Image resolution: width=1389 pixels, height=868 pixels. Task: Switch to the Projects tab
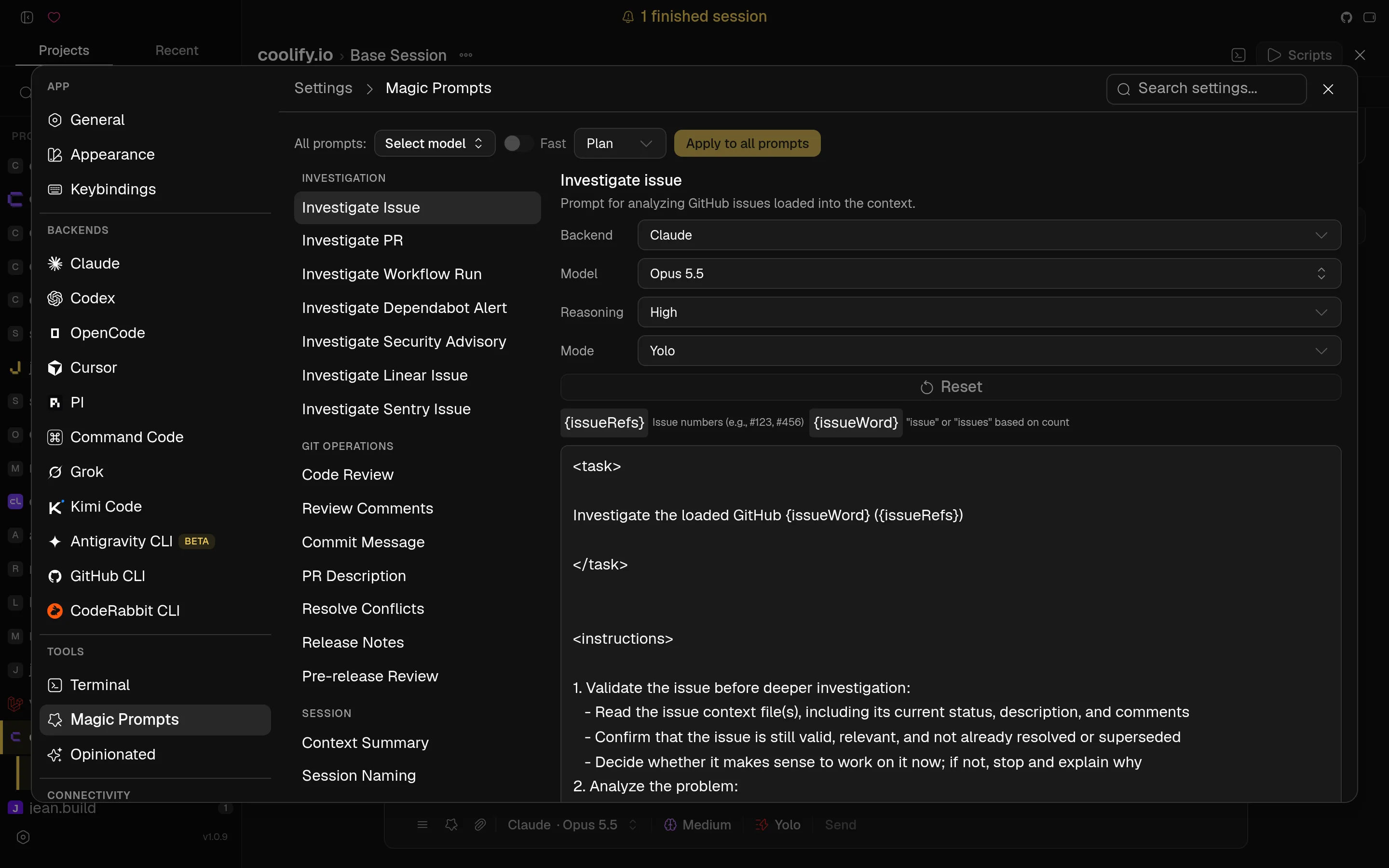coord(64,51)
